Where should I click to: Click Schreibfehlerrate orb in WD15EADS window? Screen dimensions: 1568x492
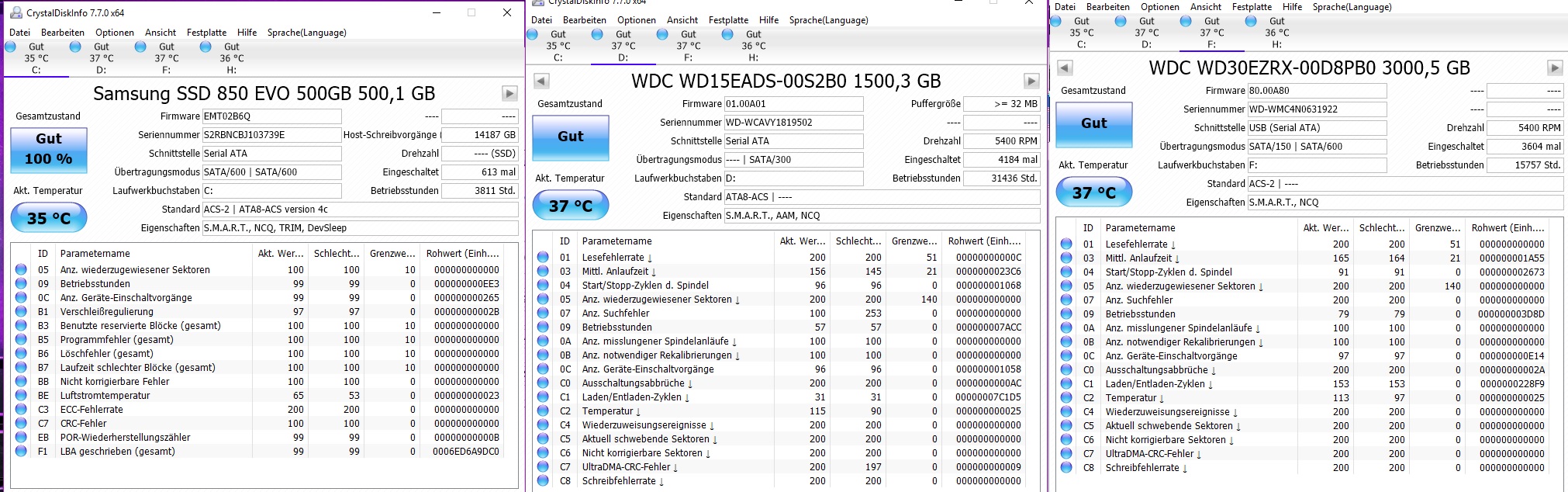pyautogui.click(x=543, y=480)
